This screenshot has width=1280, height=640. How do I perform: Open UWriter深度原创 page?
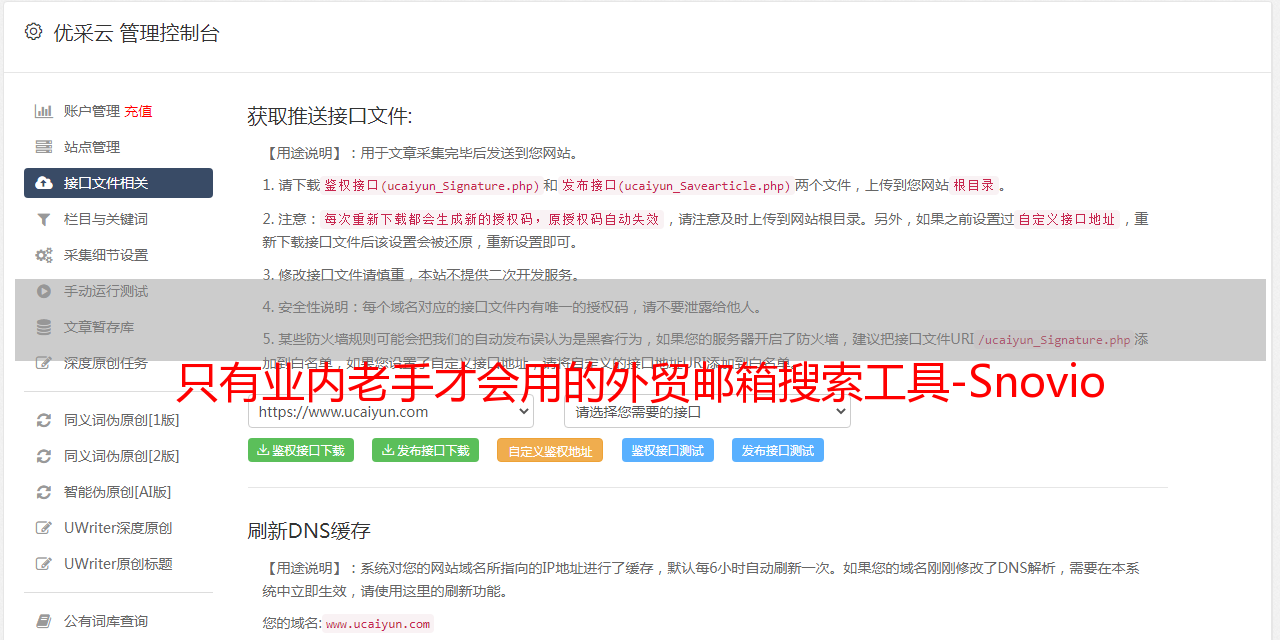[x=118, y=528]
